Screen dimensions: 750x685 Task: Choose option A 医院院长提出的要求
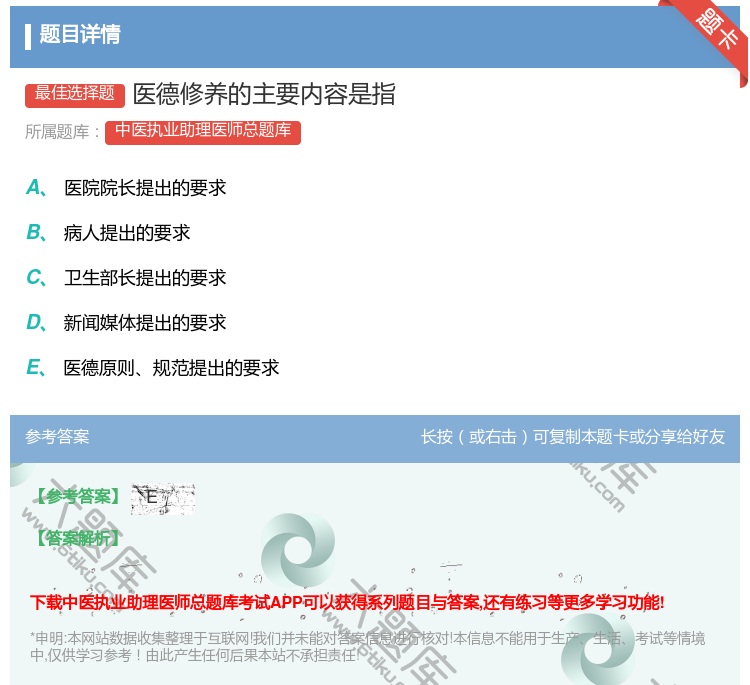pos(145,188)
